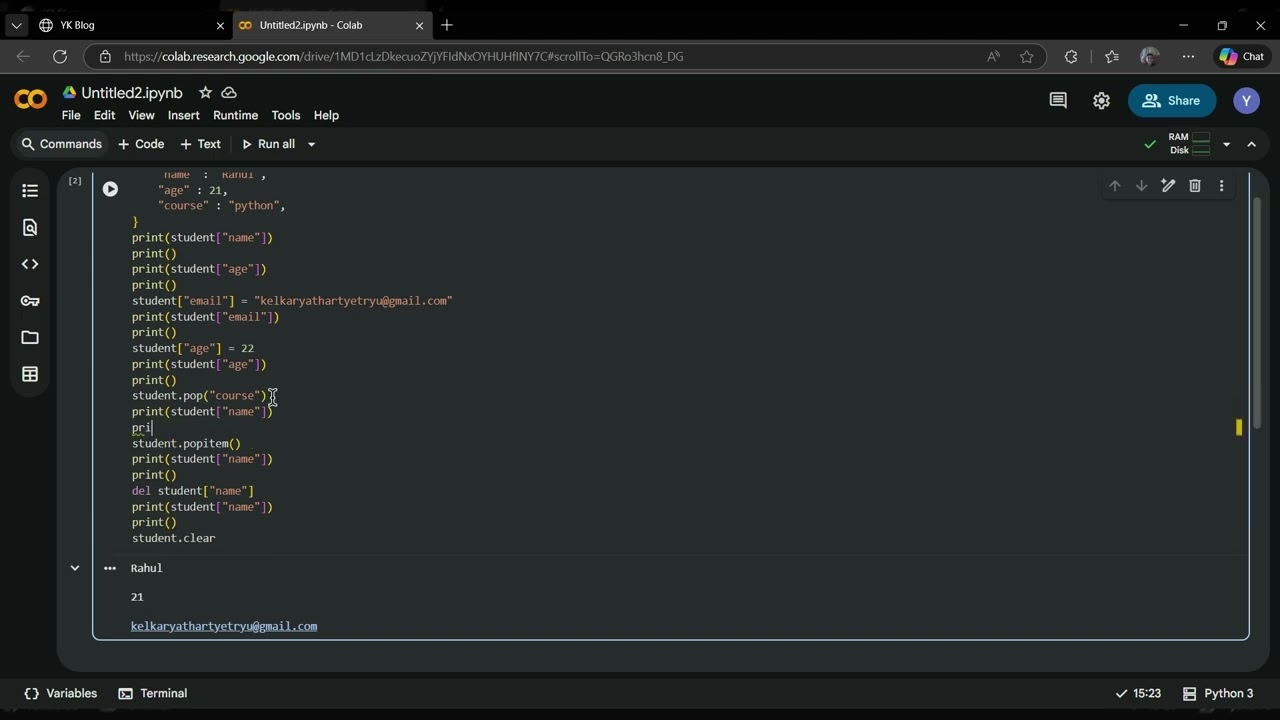
Task: Open the browser profile picture
Action: coord(1150,57)
